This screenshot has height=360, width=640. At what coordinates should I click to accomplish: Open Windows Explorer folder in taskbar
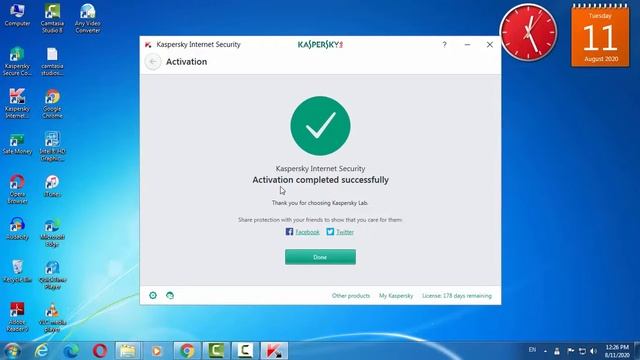tap(128, 351)
